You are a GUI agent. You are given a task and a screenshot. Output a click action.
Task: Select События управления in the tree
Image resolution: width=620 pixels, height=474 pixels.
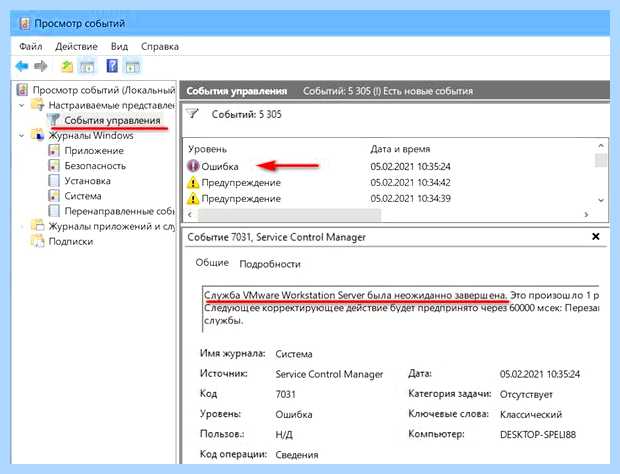[112, 120]
